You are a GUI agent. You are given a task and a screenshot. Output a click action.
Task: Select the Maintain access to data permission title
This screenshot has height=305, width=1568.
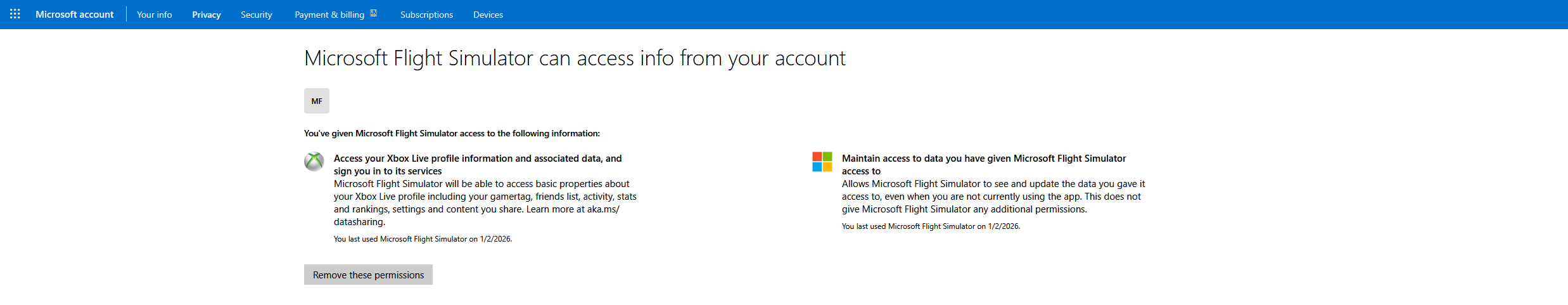pos(983,164)
